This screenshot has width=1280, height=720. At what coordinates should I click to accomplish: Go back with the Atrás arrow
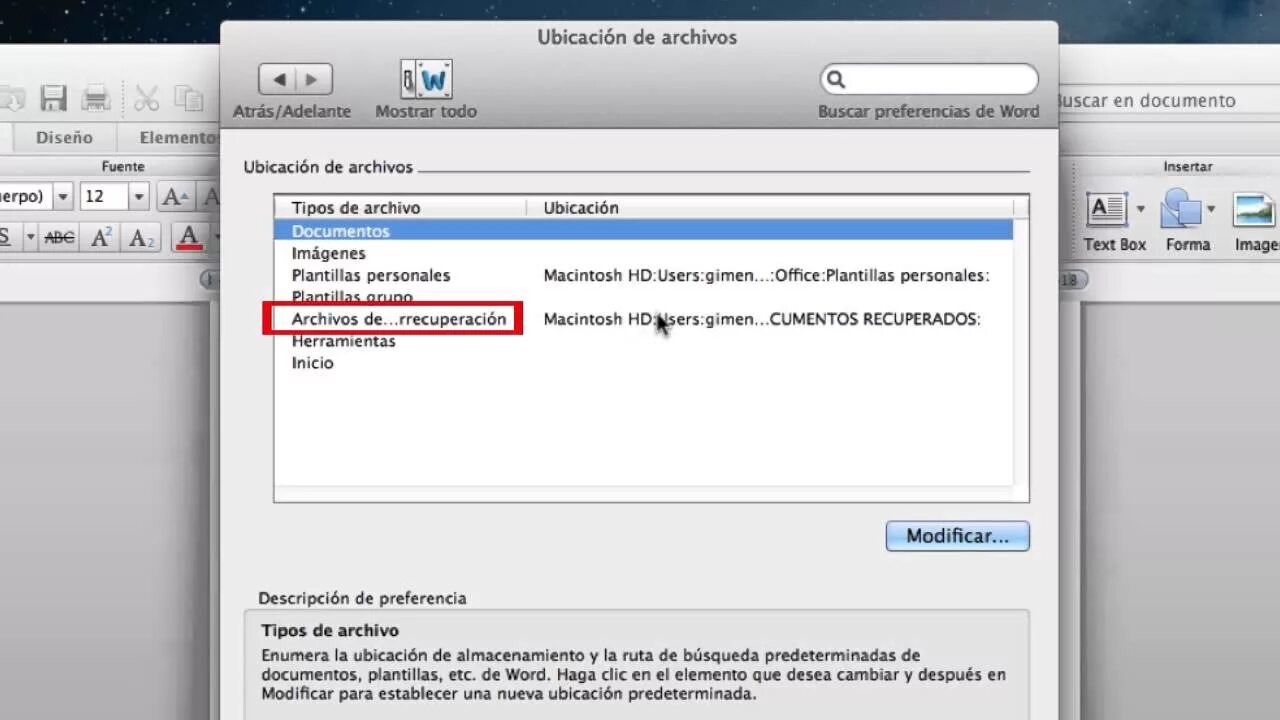pyautogui.click(x=278, y=79)
